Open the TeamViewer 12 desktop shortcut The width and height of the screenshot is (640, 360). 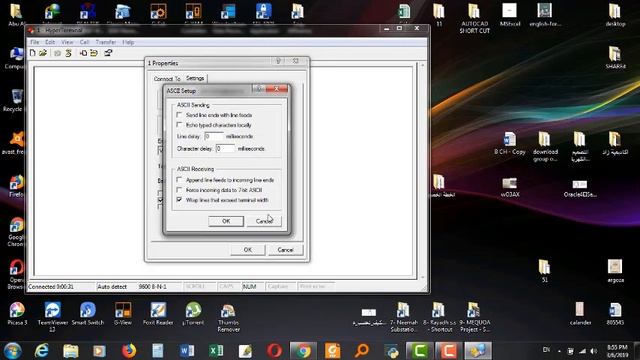pos(53,317)
